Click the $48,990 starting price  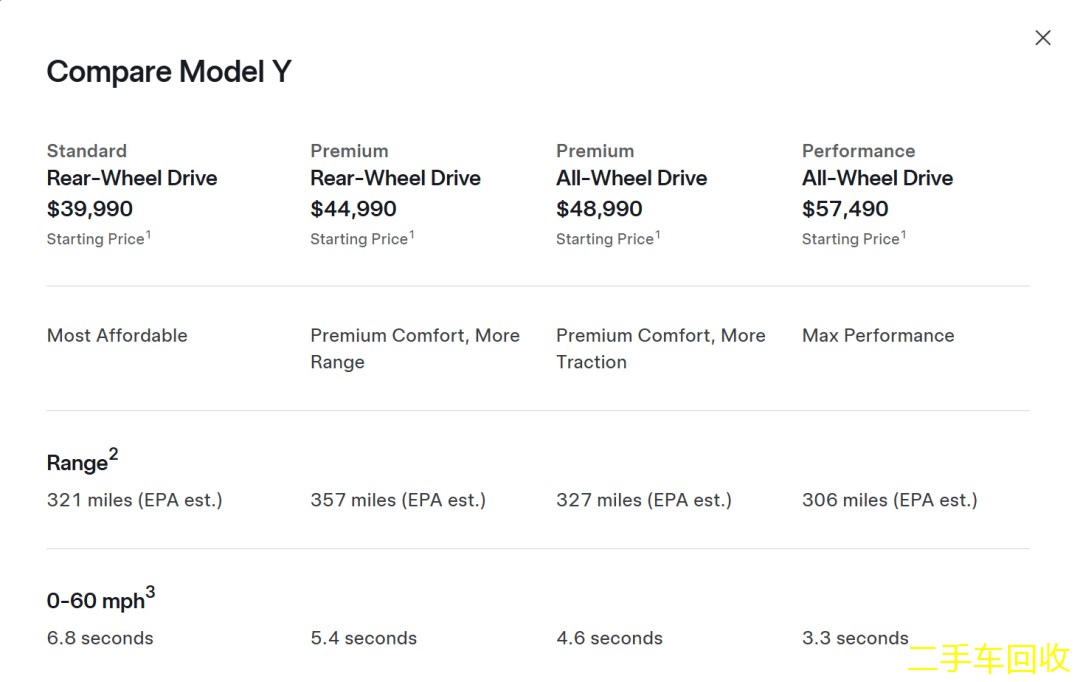599,209
